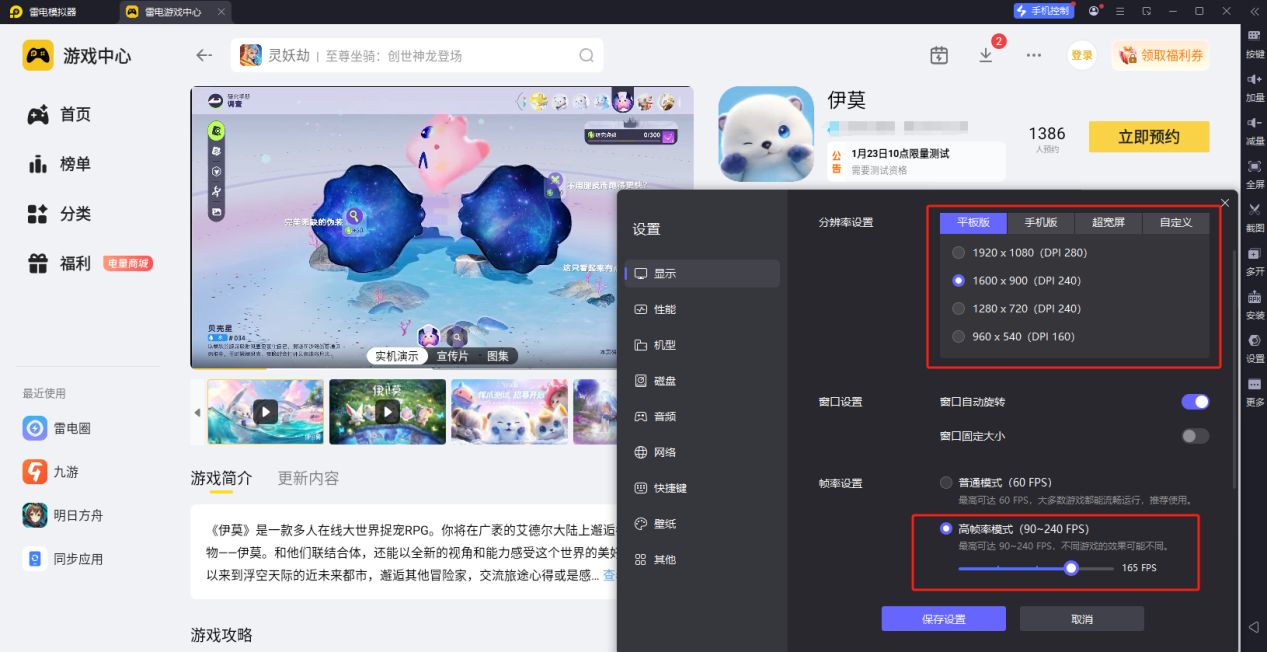Switch to 图集 gallery tab
The width and height of the screenshot is (1267, 652).
pos(497,356)
